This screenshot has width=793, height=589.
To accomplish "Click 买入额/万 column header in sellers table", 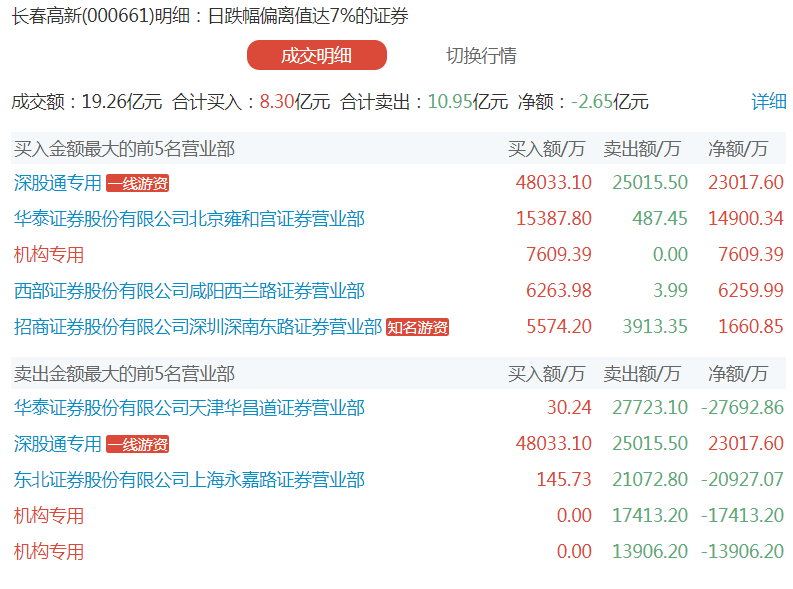I will pos(546,374).
